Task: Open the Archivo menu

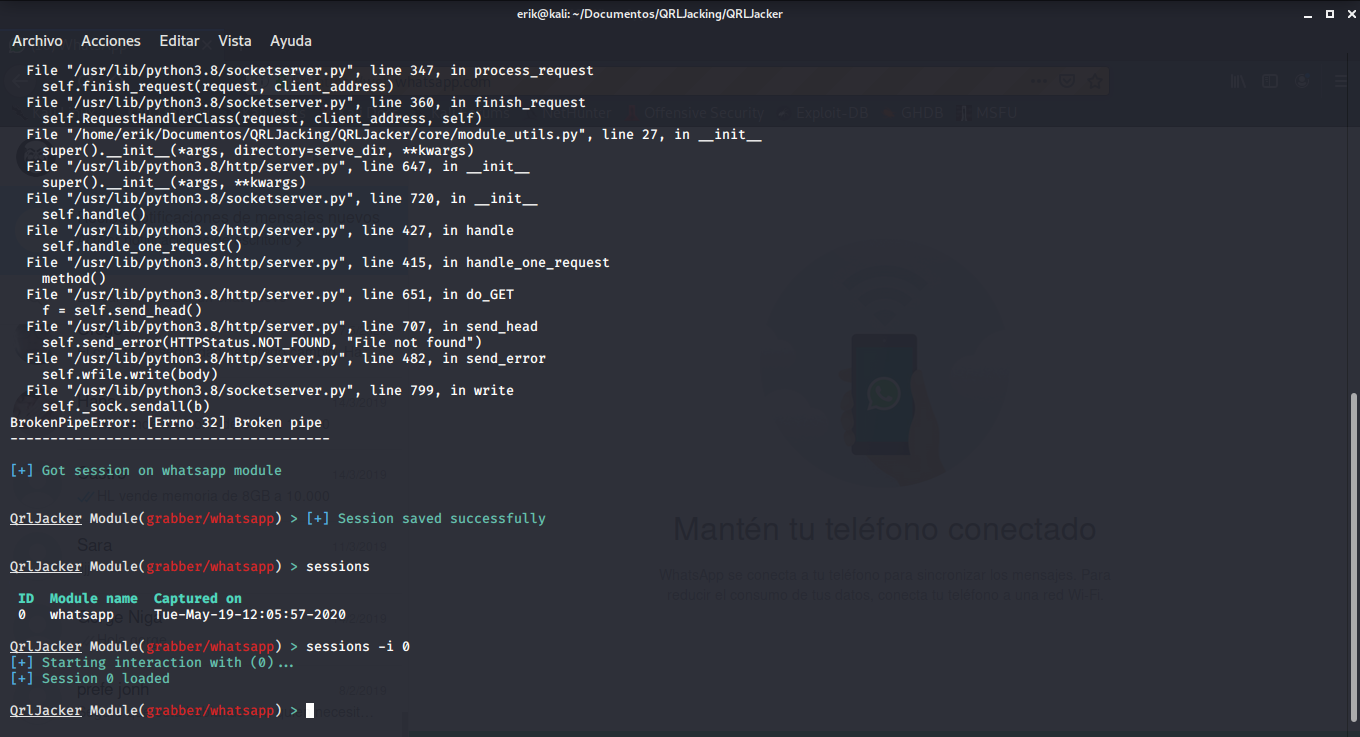Action: 37,41
